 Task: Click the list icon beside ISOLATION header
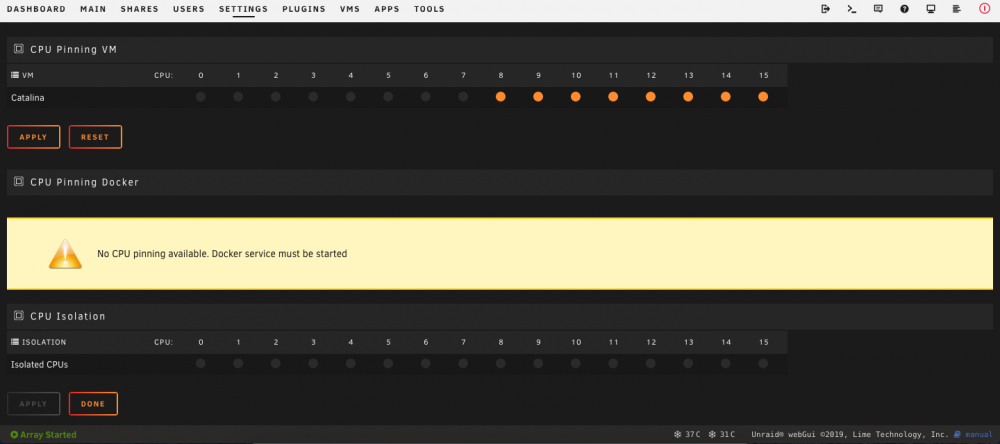click(15, 342)
